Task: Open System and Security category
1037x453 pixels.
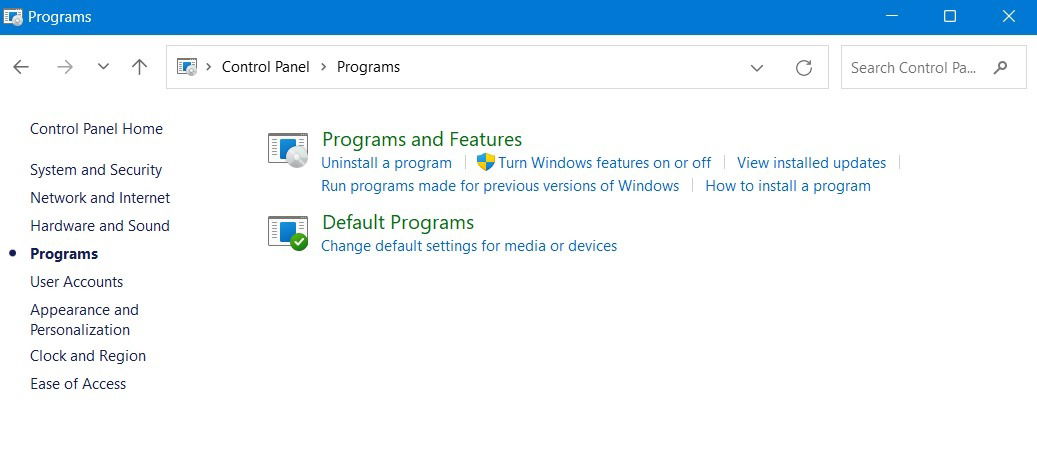Action: 96,170
